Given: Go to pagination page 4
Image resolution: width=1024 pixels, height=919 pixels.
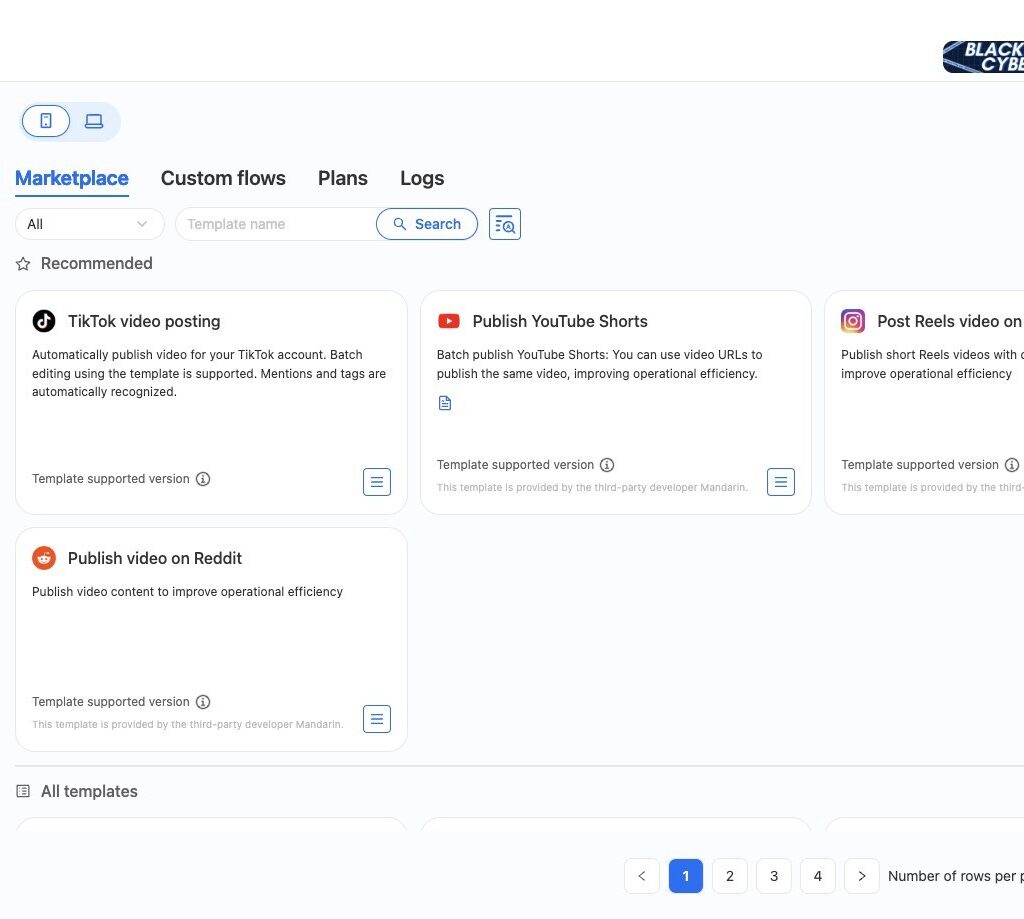Looking at the screenshot, I should pos(818,876).
